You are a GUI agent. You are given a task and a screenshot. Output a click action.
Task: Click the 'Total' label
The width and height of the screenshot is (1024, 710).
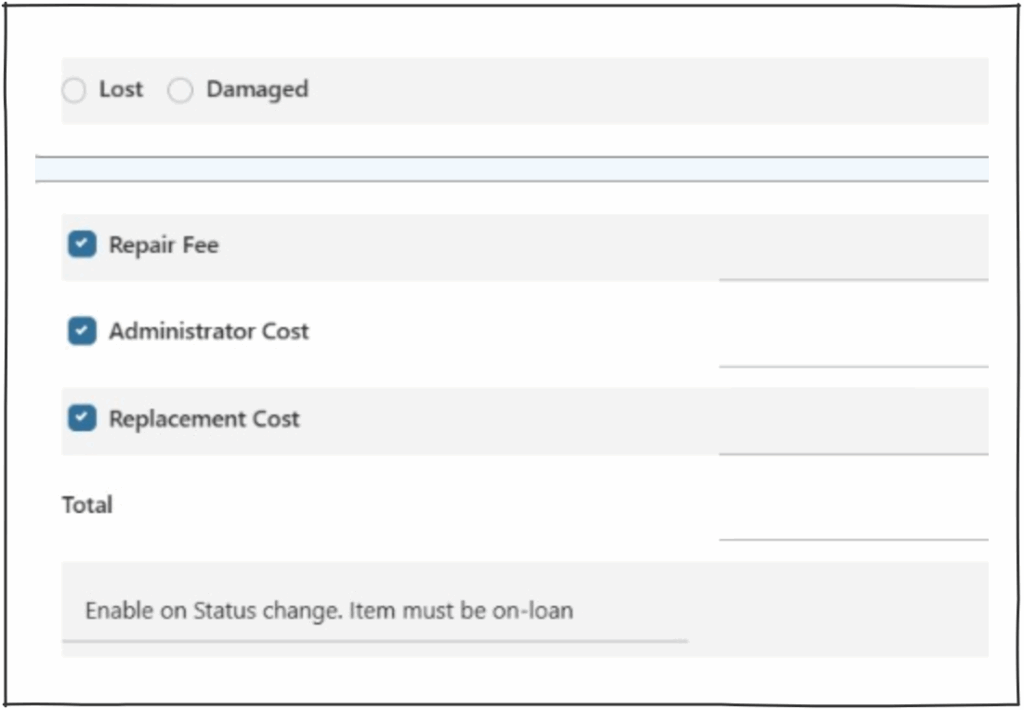[87, 505]
